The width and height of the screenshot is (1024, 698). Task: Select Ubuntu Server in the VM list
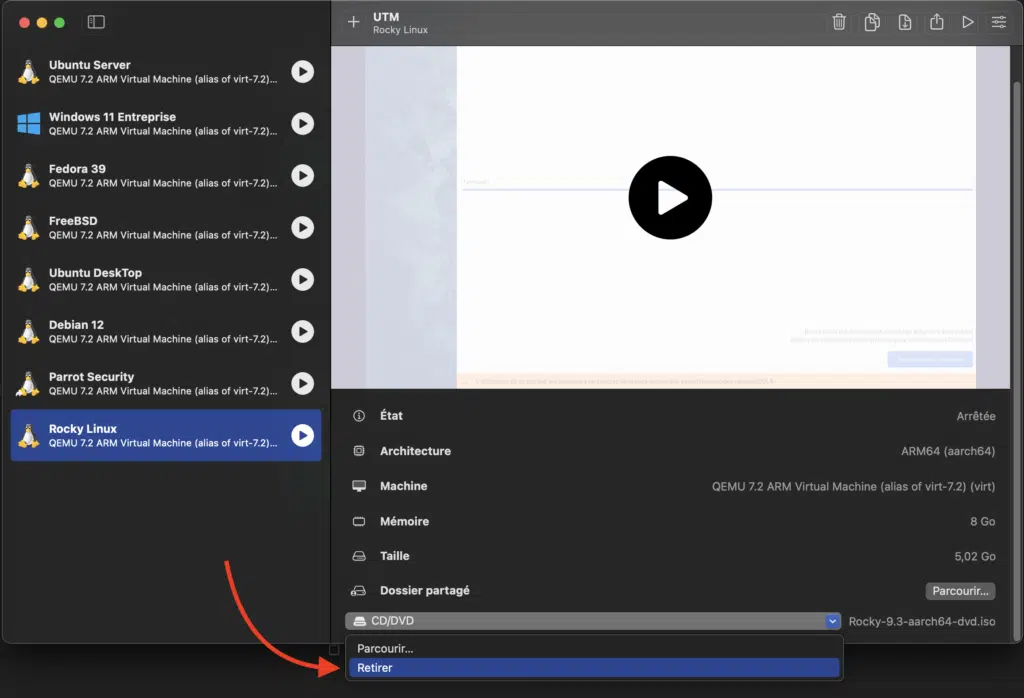click(166, 71)
